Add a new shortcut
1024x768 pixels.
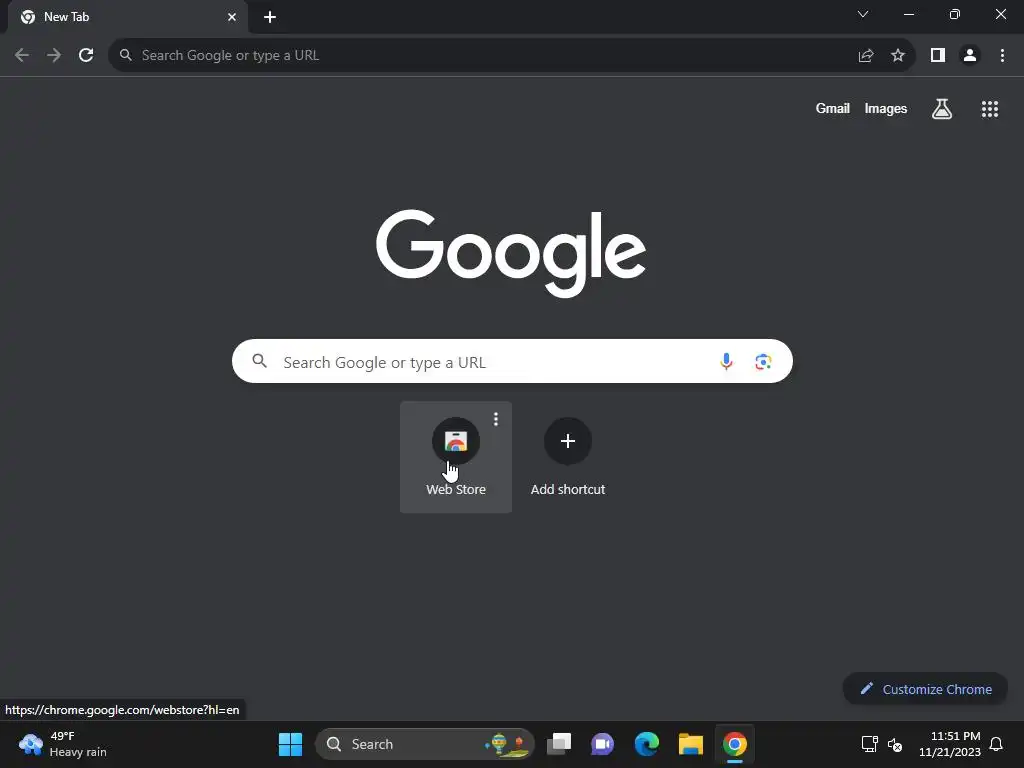568,456
